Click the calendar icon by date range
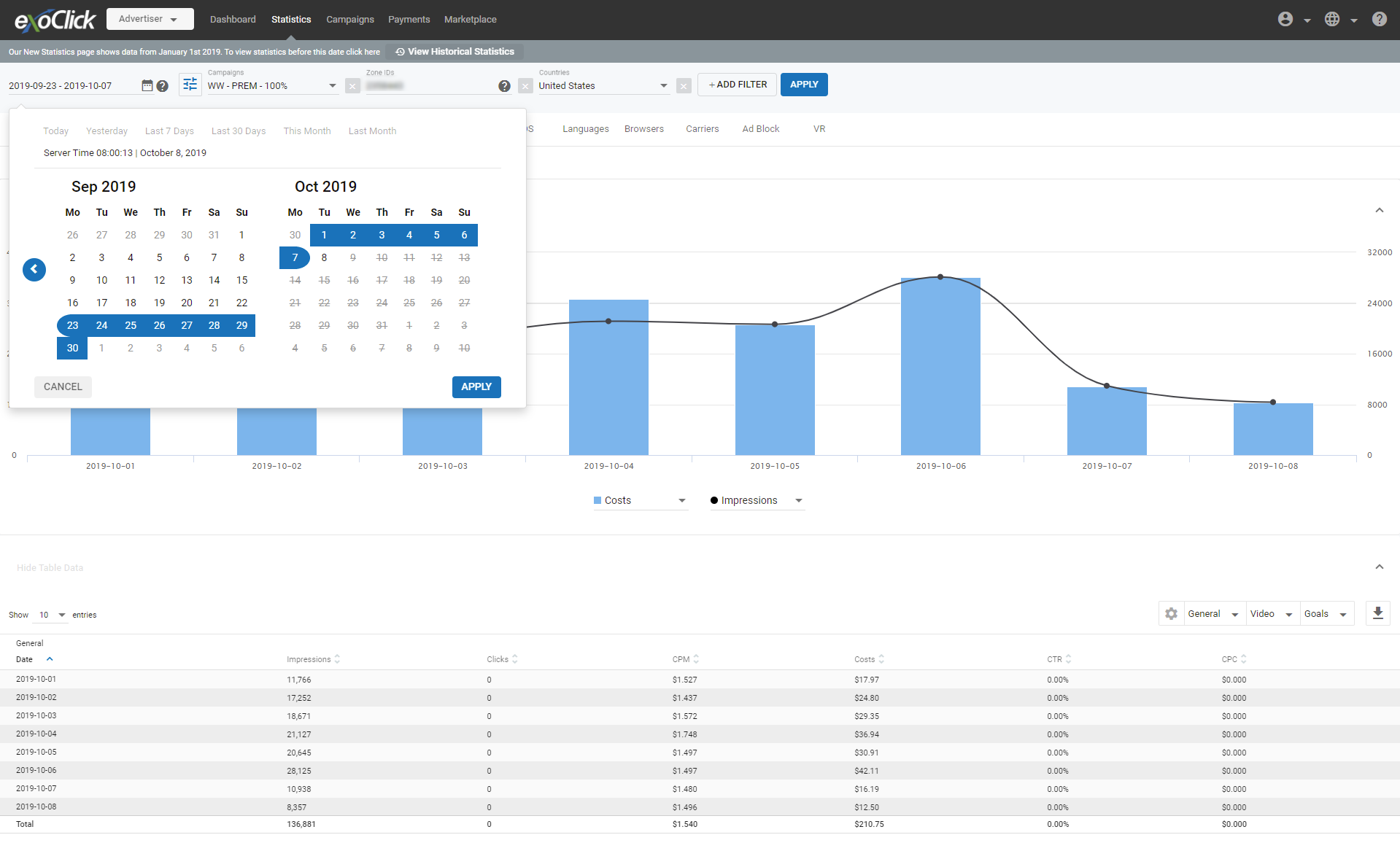The width and height of the screenshot is (1400, 851). click(147, 85)
